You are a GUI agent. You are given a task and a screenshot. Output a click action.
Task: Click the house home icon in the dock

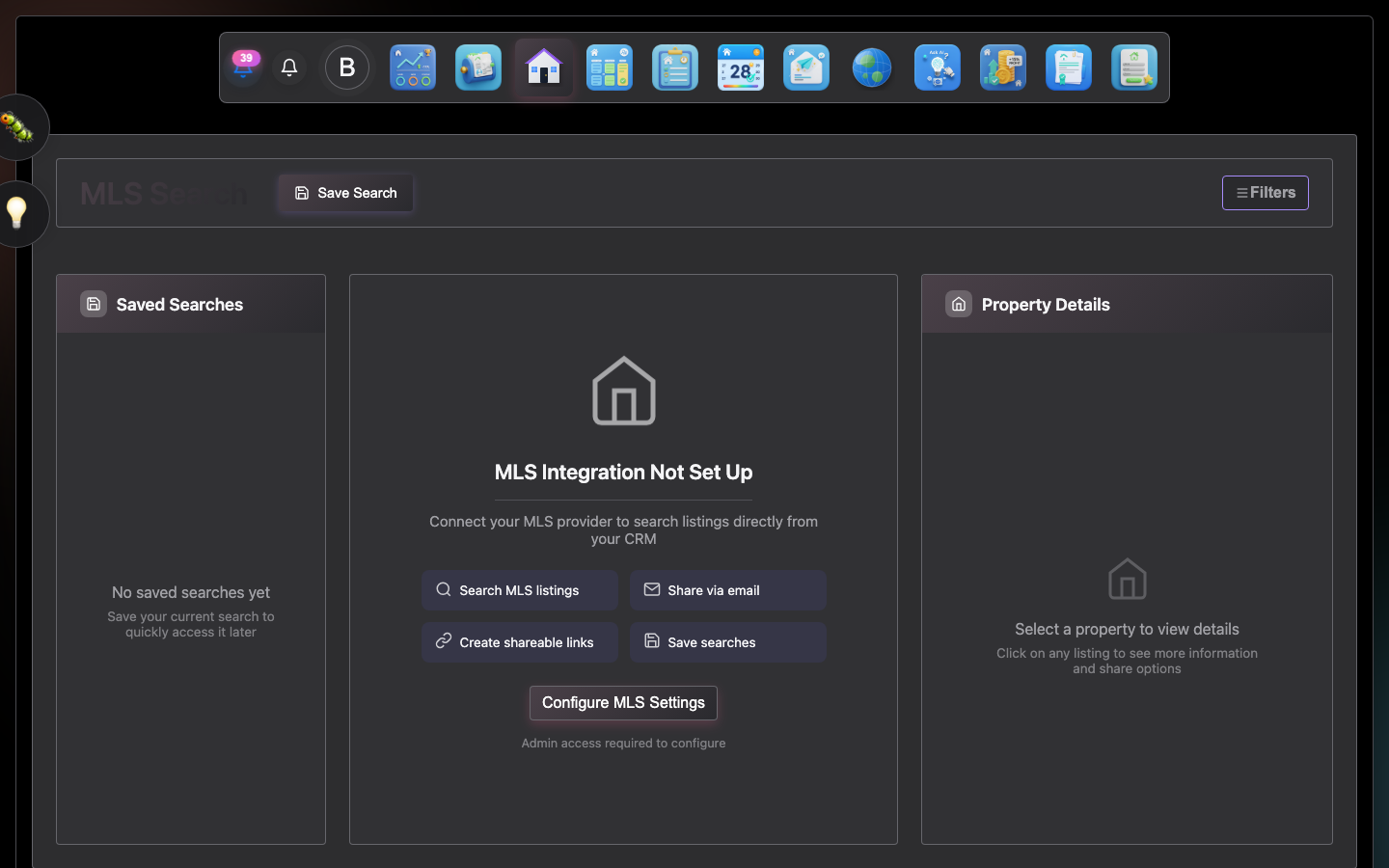tap(544, 68)
